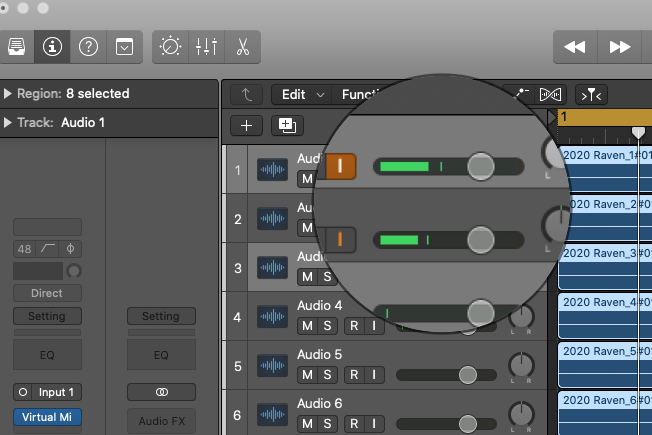Disable orange input monitoring on Audio 1
This screenshot has height=435, width=652.
341,166
